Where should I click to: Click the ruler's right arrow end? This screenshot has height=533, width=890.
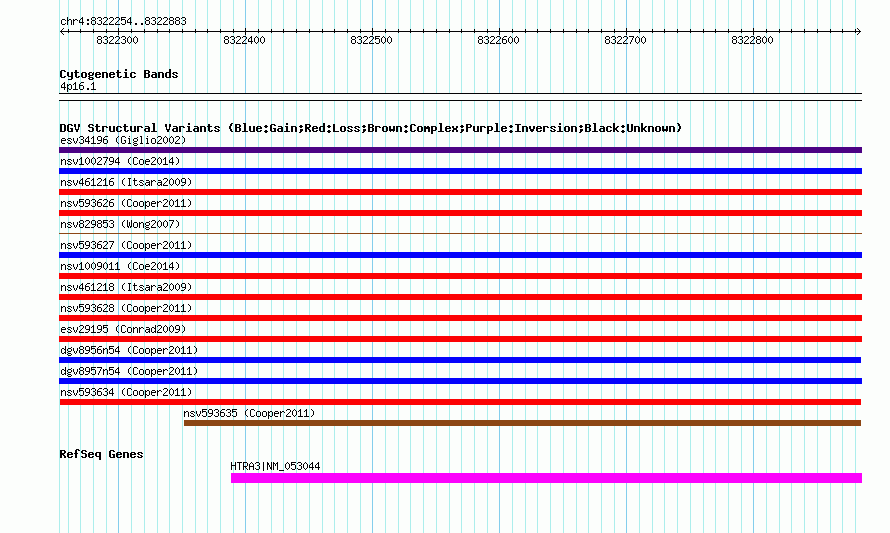click(859, 31)
